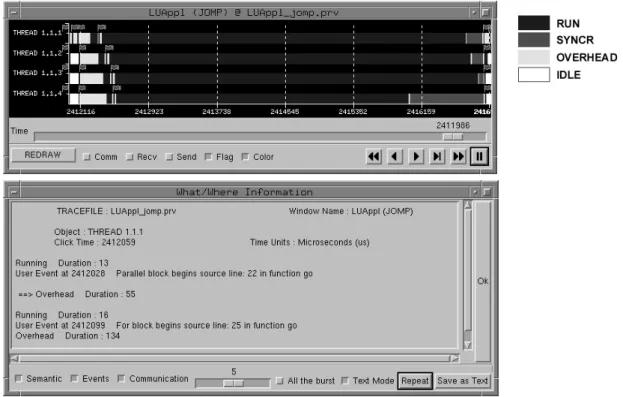Click the SYNCR segment of THREAD 1.1.4 timeline
Viewport: 623px width, 397px height.
[446, 99]
